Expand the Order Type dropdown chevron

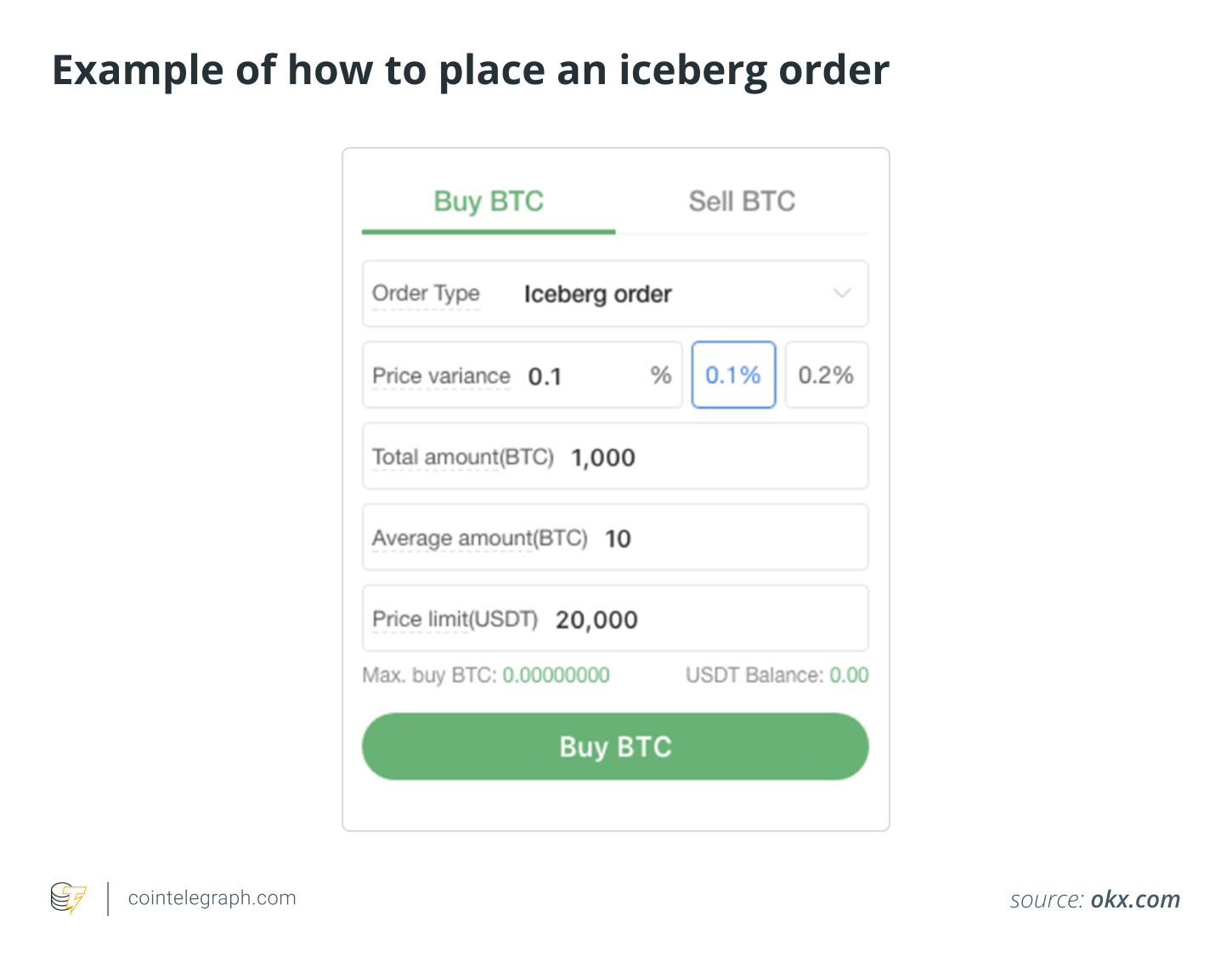pos(841,293)
